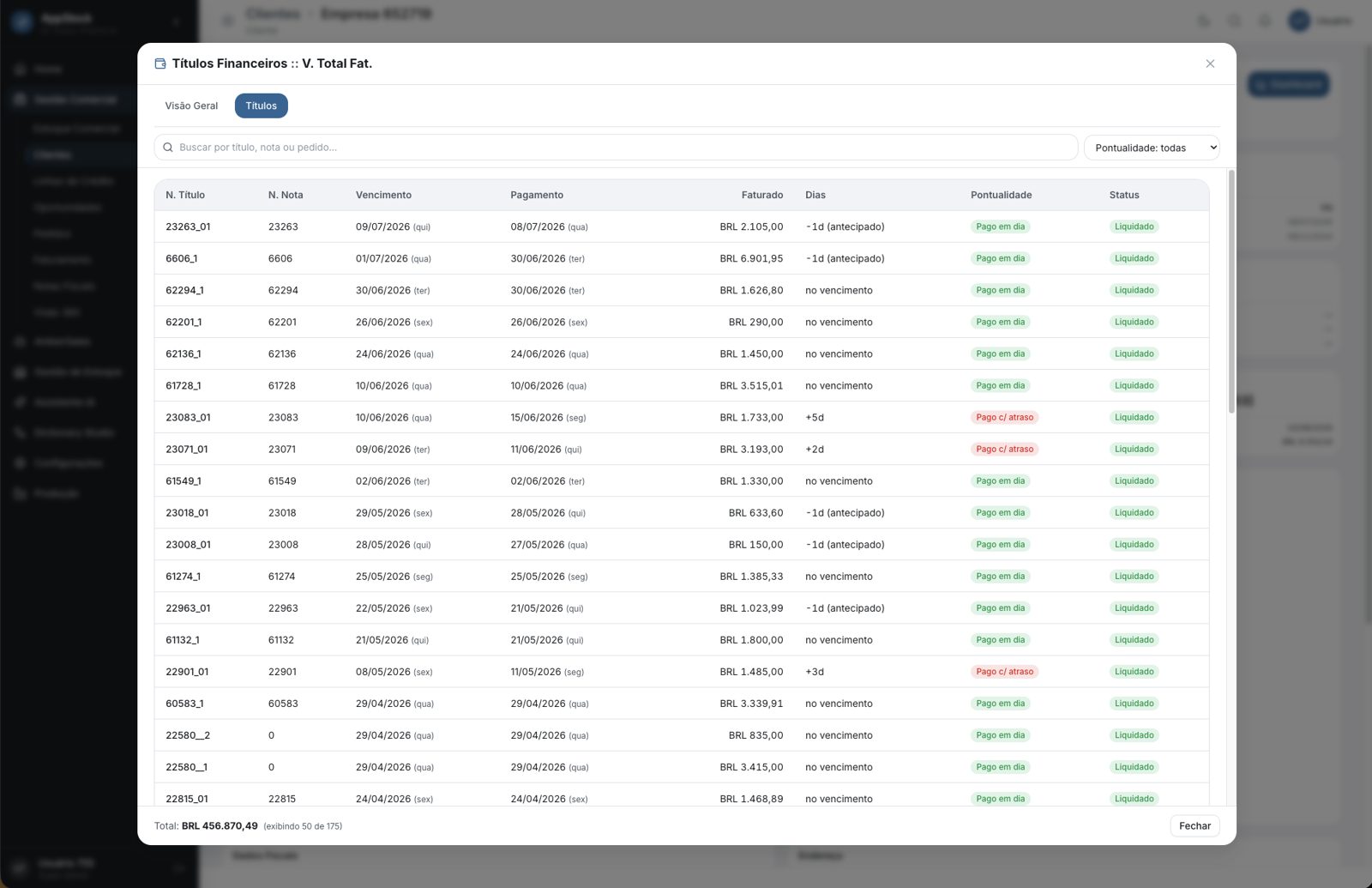Image resolution: width=1372 pixels, height=888 pixels.
Task: Click the Pago c/ atraso badge for 23071_01
Action: click(1004, 449)
